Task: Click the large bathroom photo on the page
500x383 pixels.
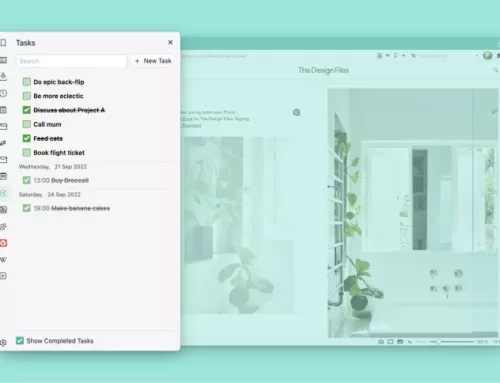Action: point(413,213)
